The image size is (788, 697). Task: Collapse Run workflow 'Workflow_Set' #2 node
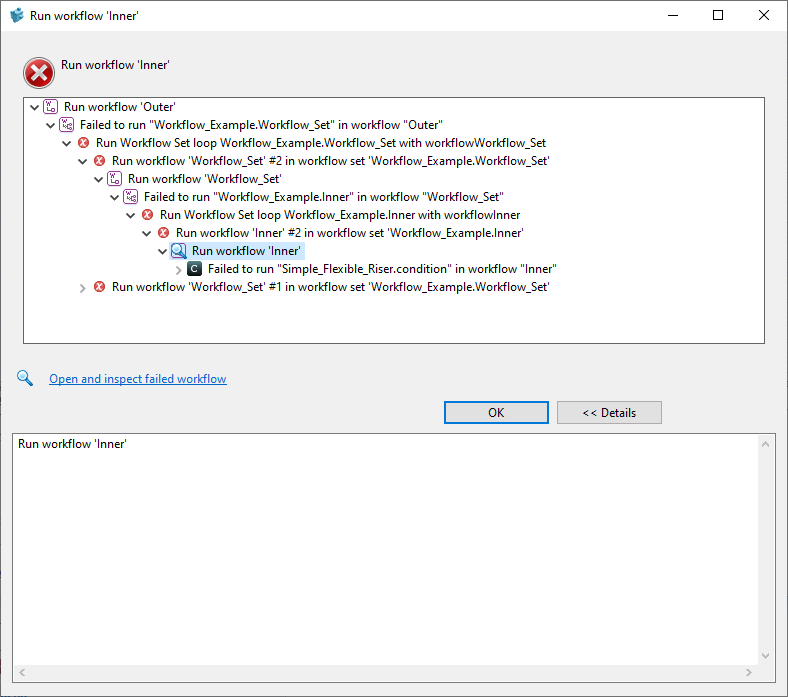point(82,161)
